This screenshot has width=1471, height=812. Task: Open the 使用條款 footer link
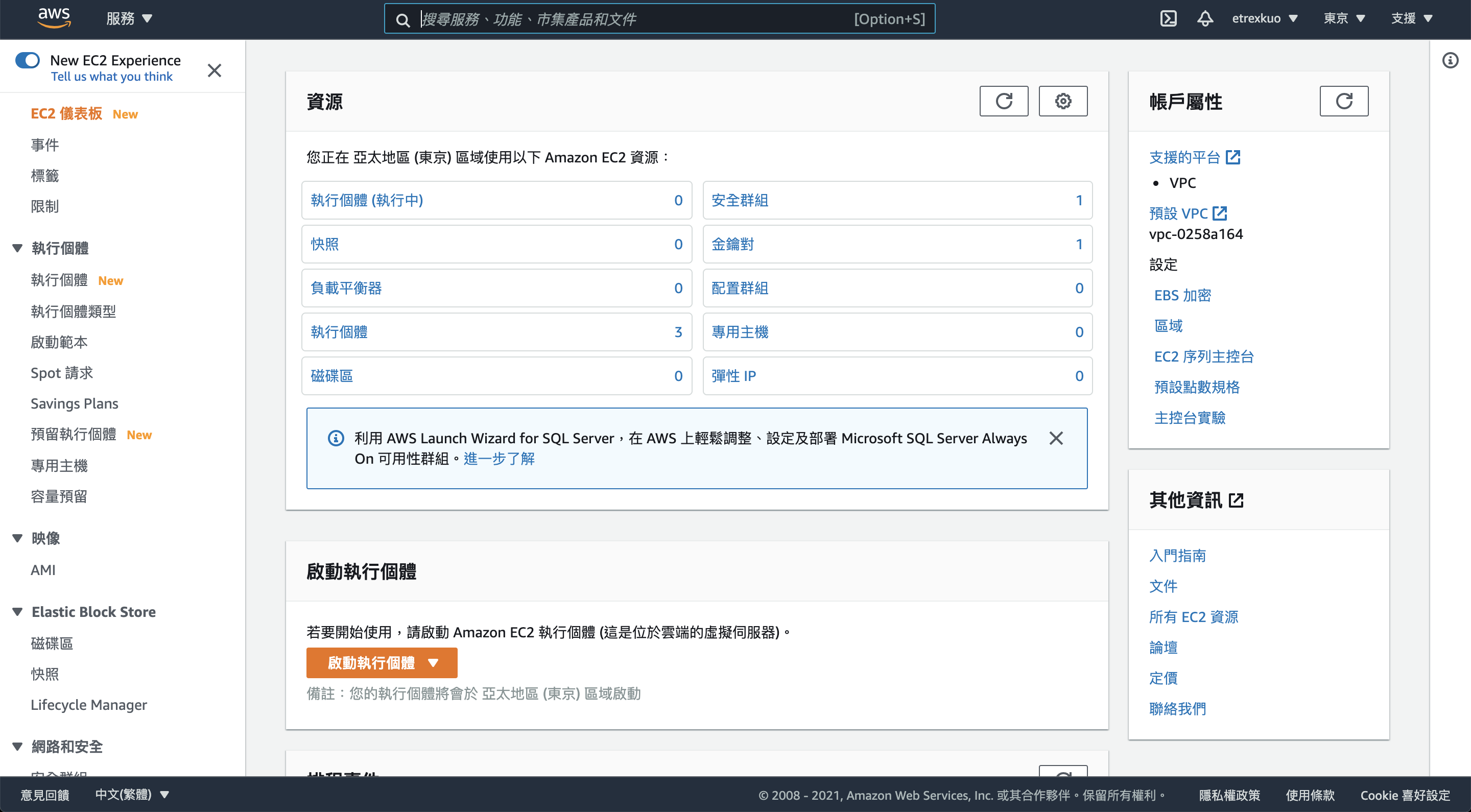point(1310,795)
